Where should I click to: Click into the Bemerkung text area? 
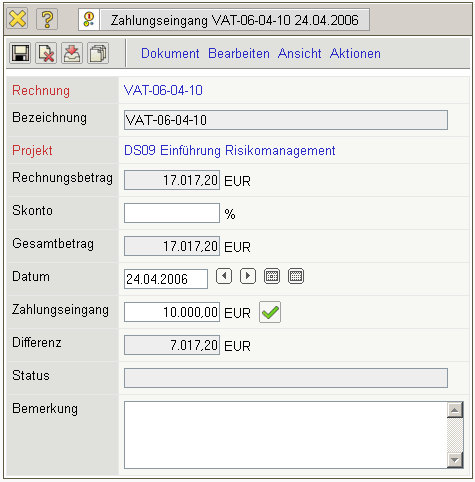click(285, 435)
